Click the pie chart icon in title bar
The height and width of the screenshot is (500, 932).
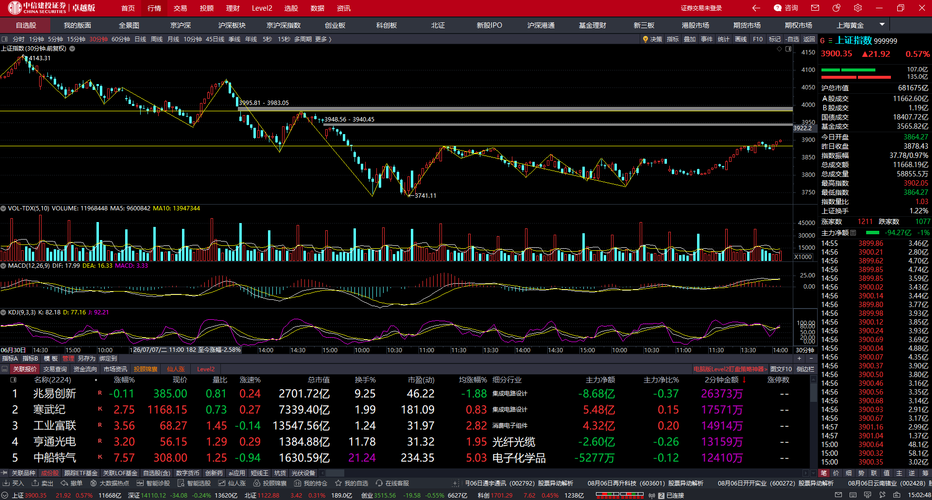click(x=836, y=8)
